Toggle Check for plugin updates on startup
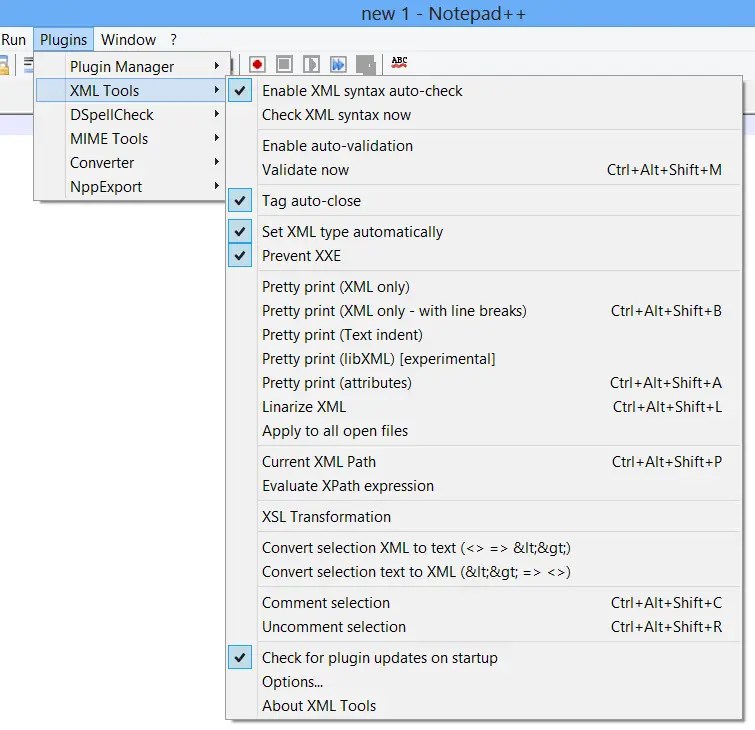Image resolution: width=755 pixels, height=730 pixels. point(484,657)
